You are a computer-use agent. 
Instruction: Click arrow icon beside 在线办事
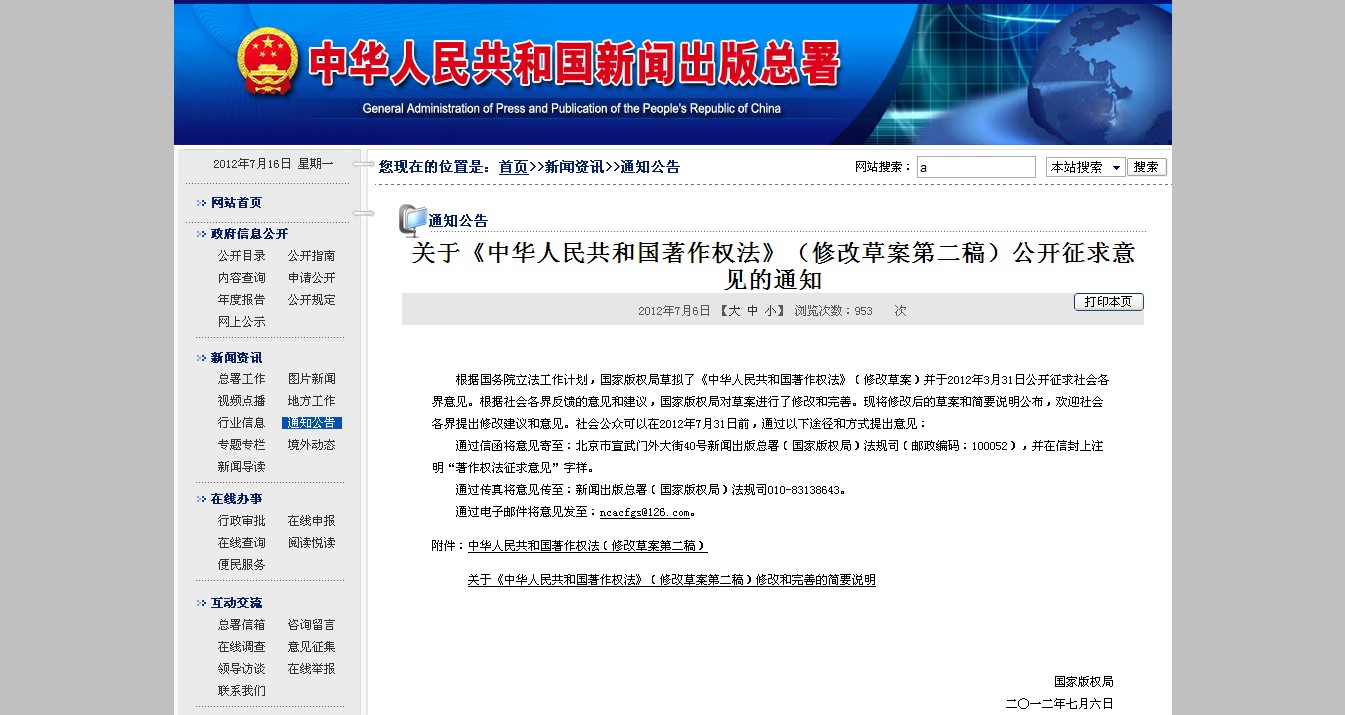click(202, 499)
